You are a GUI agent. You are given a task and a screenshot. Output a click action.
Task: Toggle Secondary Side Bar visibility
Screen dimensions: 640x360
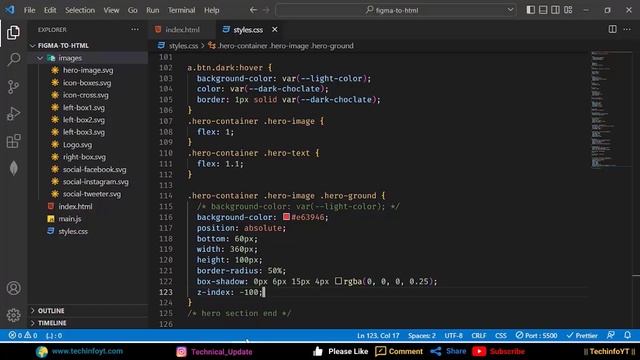pos(555,10)
